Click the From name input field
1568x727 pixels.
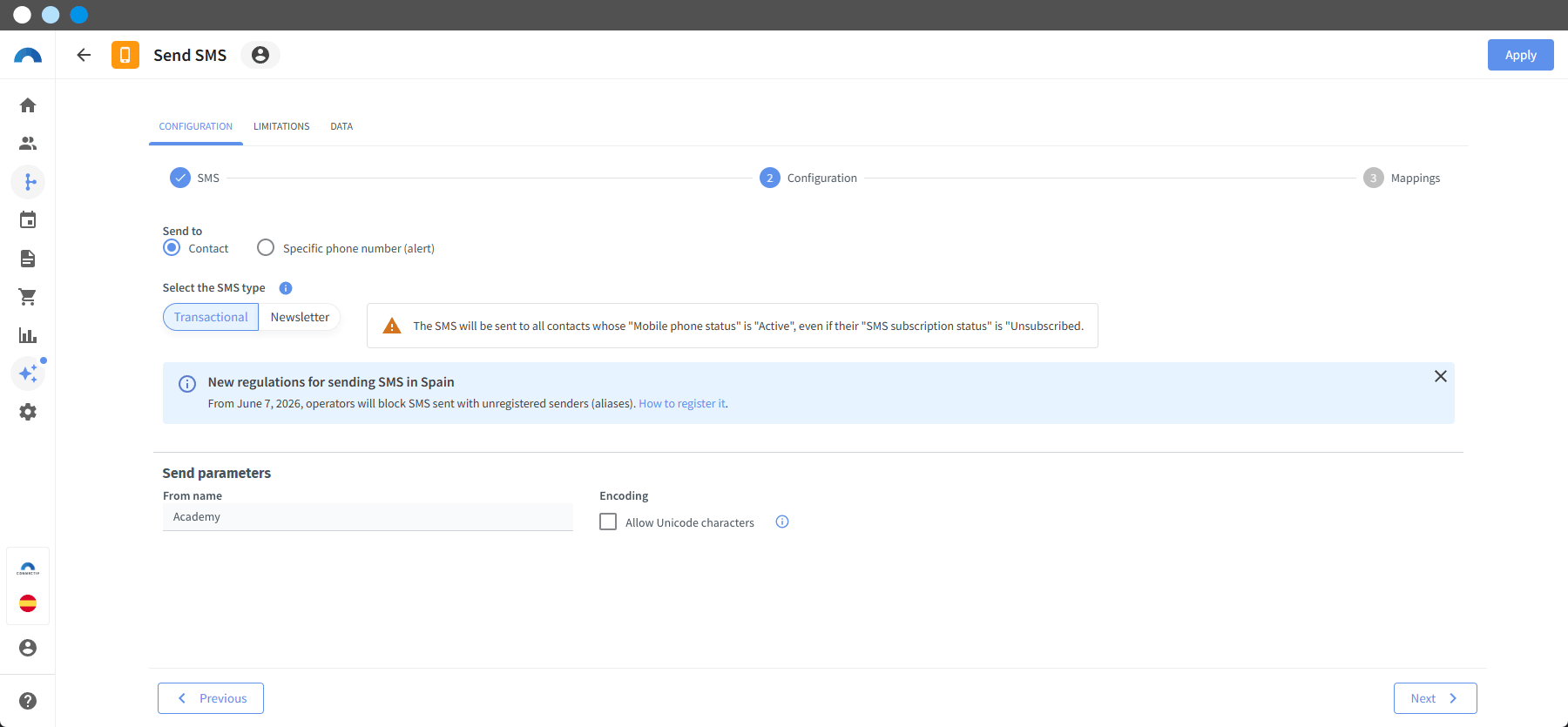(x=368, y=517)
